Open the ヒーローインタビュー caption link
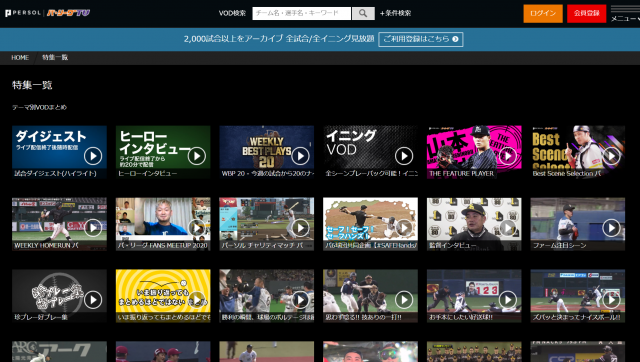The image size is (640, 362). (x=147, y=173)
